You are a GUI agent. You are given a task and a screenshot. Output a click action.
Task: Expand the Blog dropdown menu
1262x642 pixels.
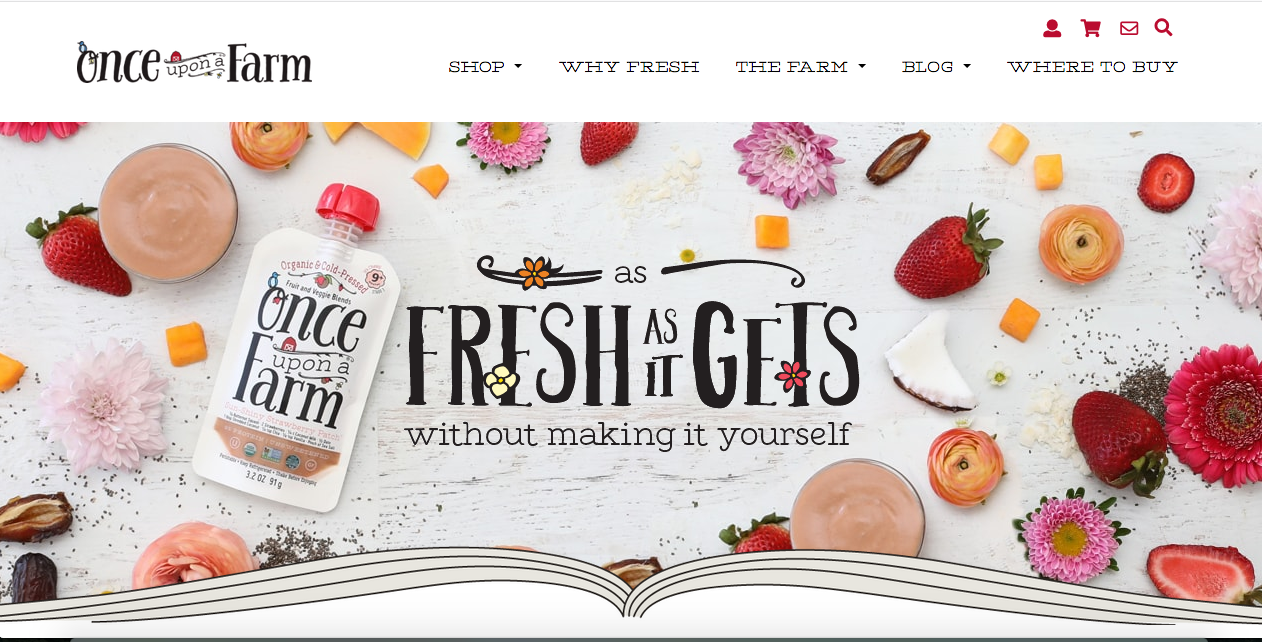(x=936, y=67)
